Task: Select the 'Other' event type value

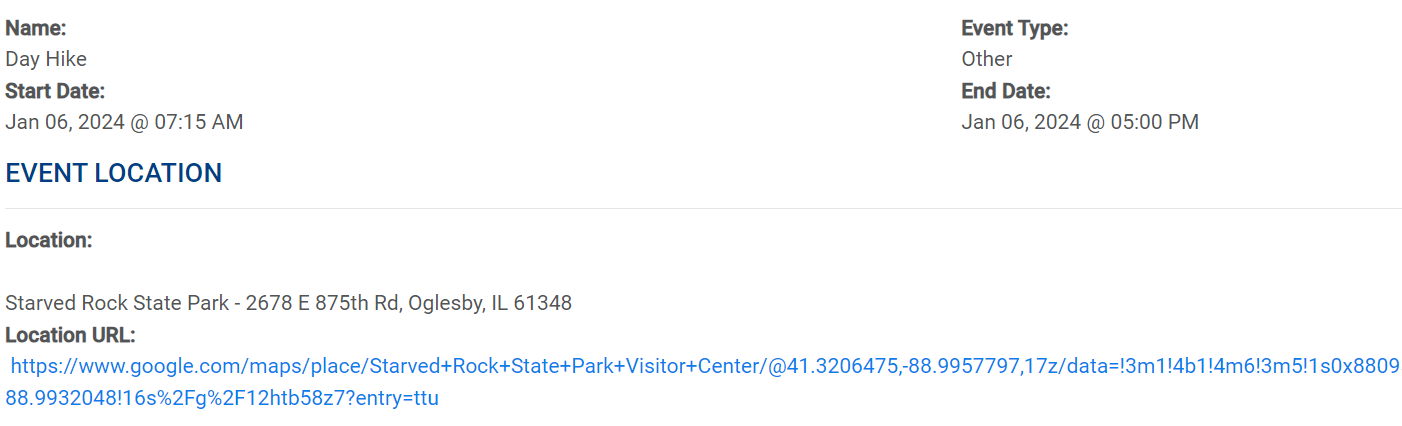Action: pos(987,59)
